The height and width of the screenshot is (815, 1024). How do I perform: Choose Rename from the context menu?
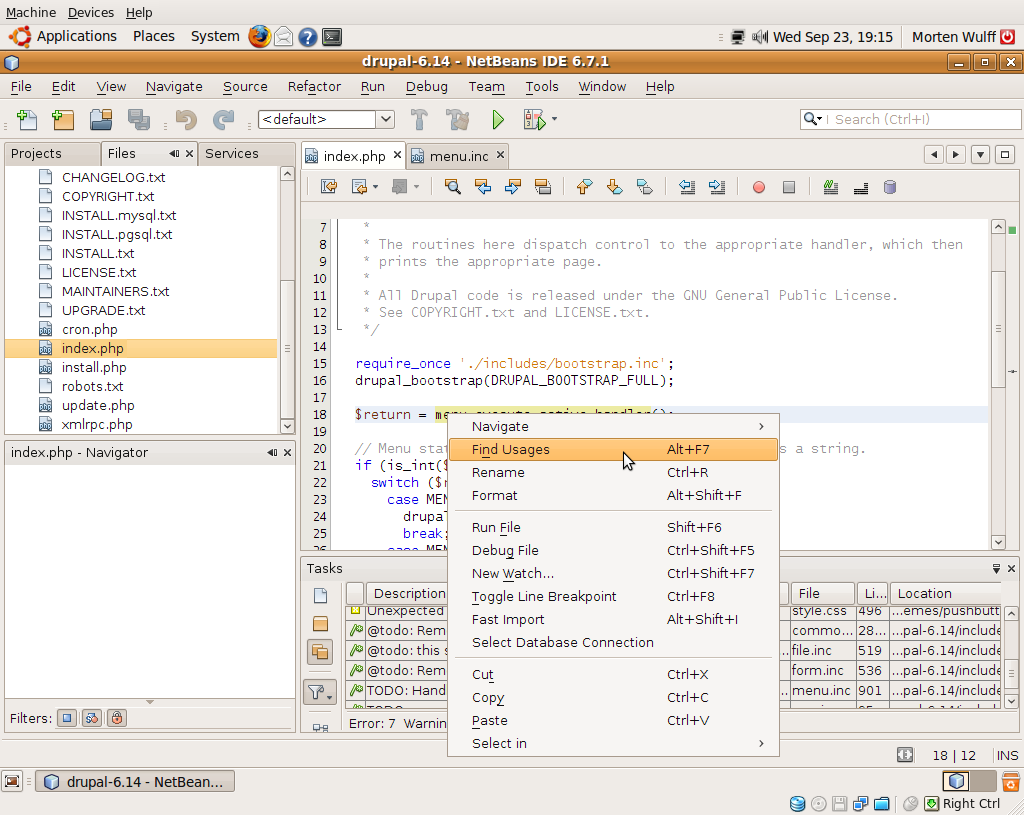613,472
